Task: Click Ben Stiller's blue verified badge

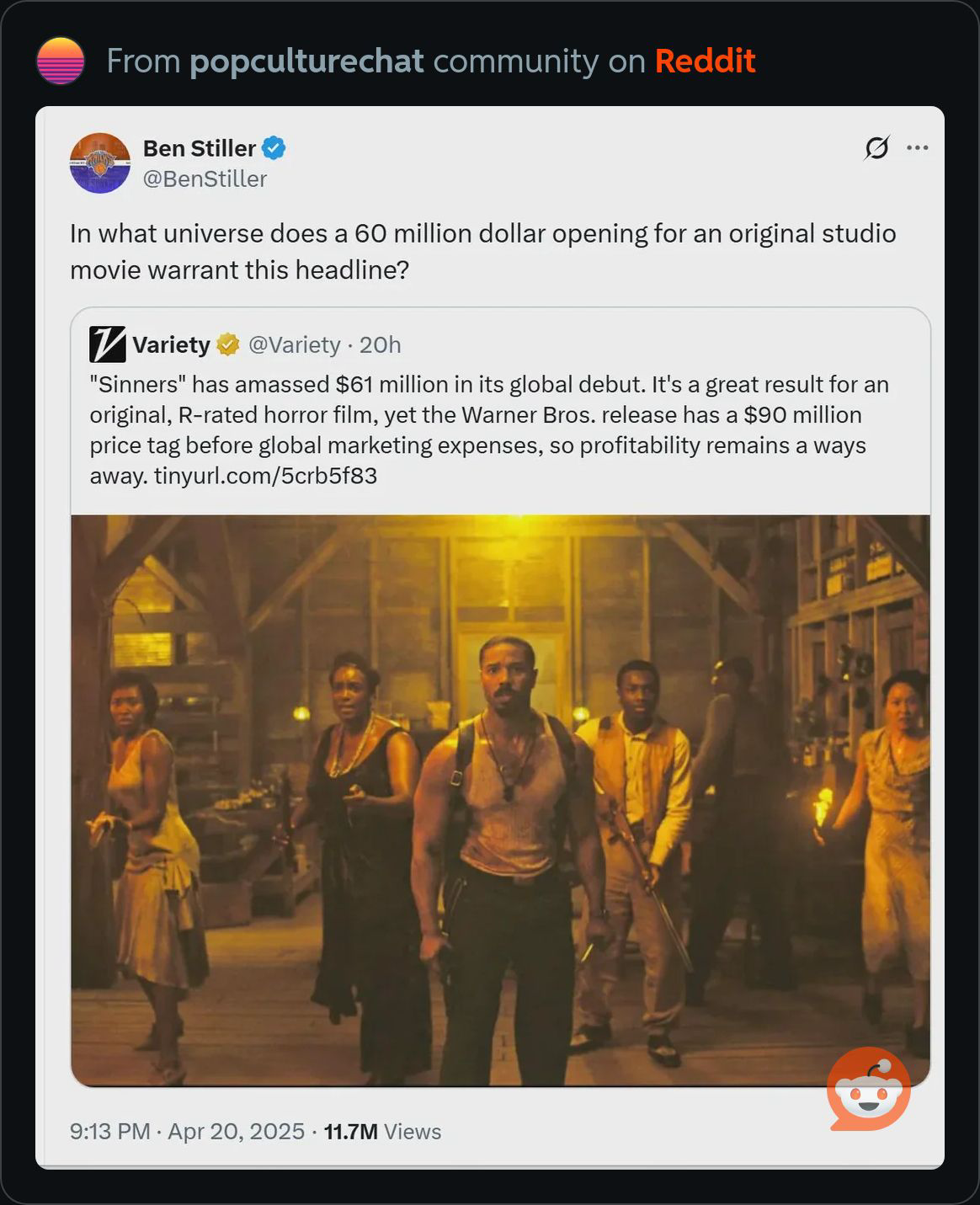Action: pos(274,148)
